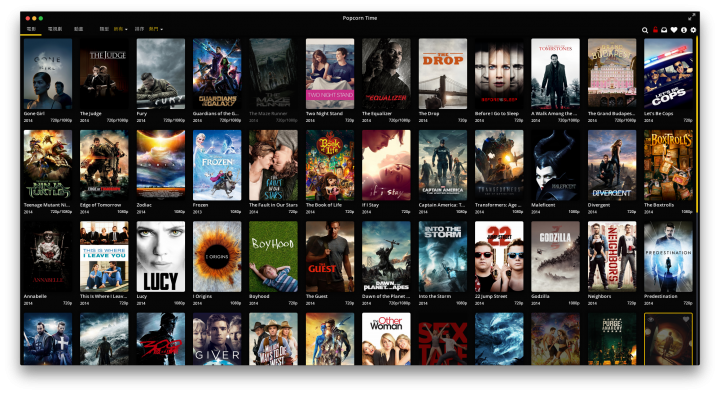Open the Predestination poster
720x394 pixels.
pyautogui.click(x=668, y=256)
